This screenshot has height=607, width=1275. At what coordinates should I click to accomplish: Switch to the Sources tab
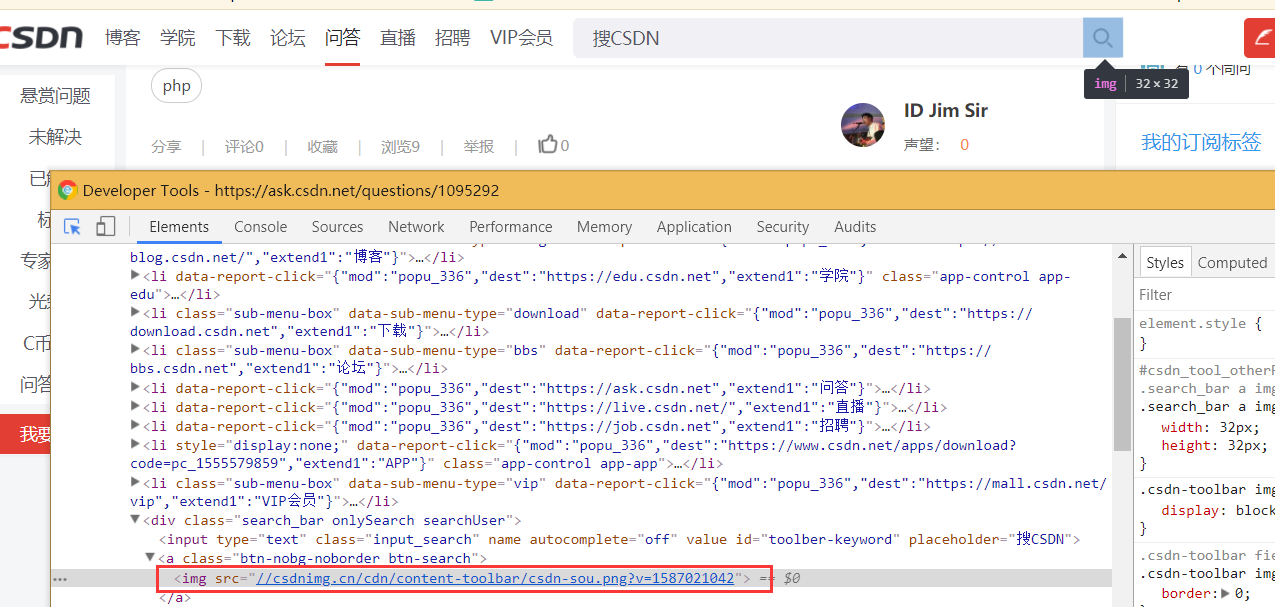(337, 227)
